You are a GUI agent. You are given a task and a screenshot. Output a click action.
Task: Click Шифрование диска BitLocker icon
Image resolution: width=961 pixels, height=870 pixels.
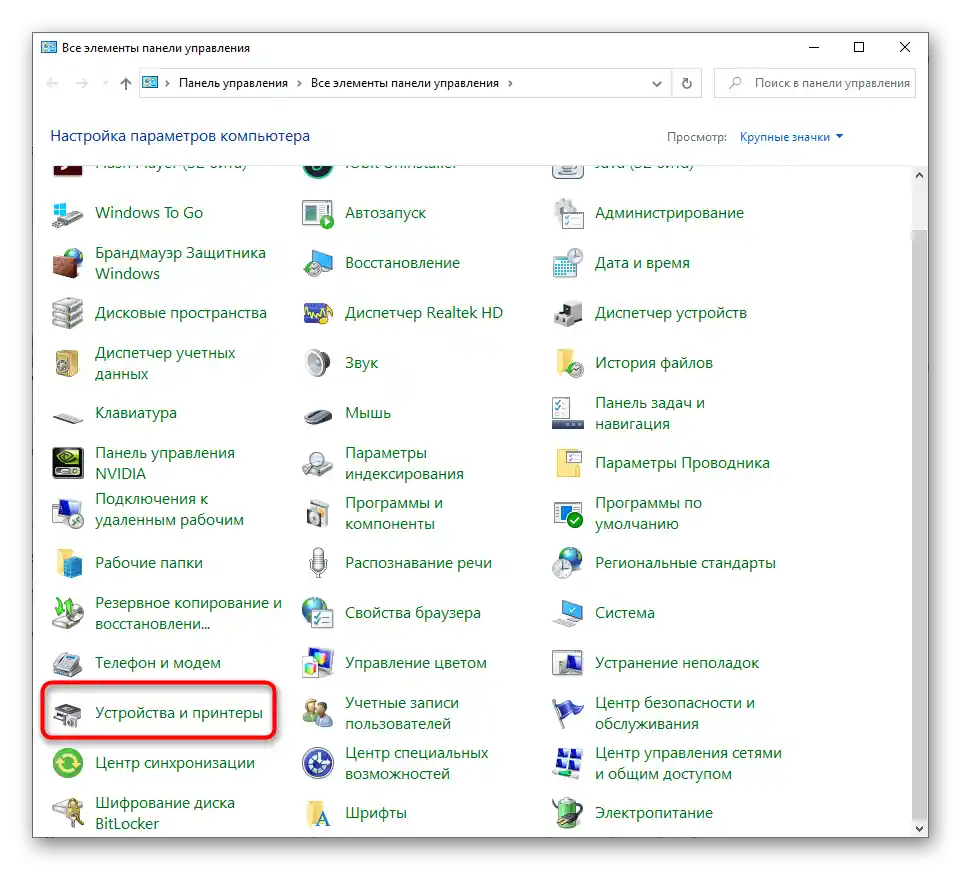(x=67, y=813)
